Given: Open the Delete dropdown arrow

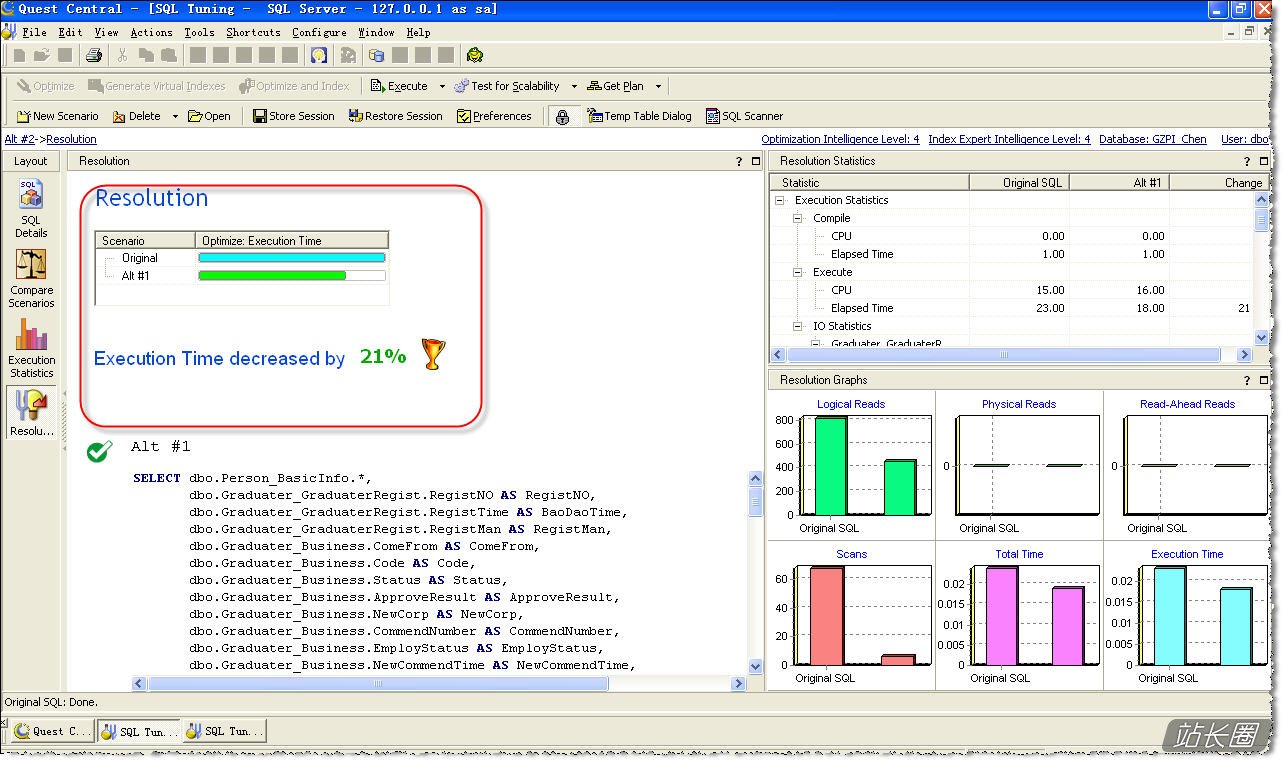Looking at the screenshot, I should (175, 116).
